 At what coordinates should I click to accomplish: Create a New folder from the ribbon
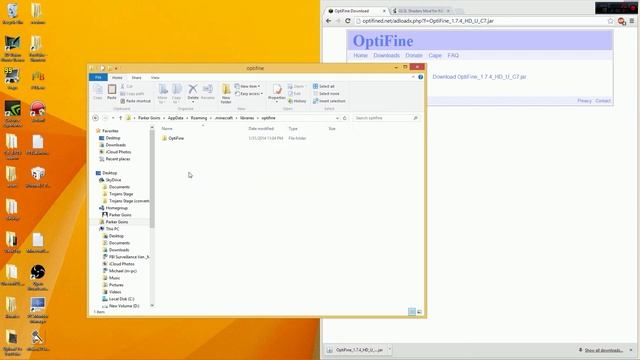226,93
